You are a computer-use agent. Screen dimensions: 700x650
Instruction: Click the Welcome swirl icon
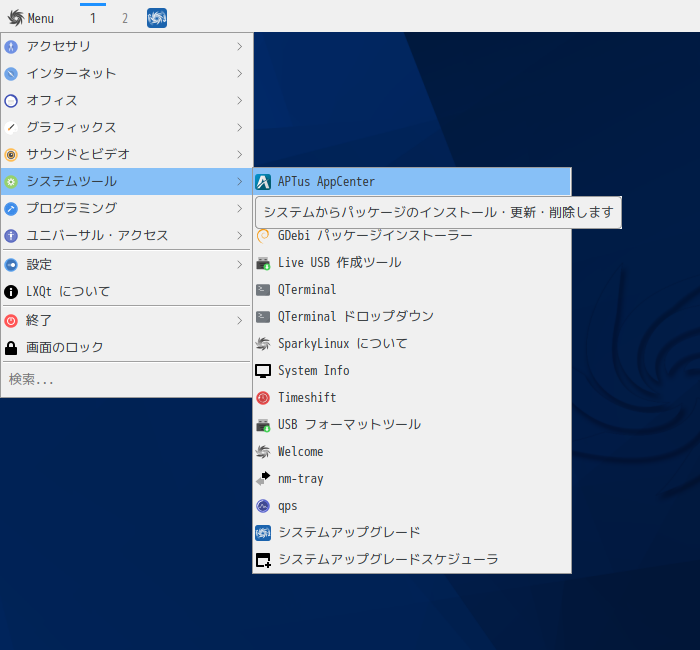click(x=263, y=451)
